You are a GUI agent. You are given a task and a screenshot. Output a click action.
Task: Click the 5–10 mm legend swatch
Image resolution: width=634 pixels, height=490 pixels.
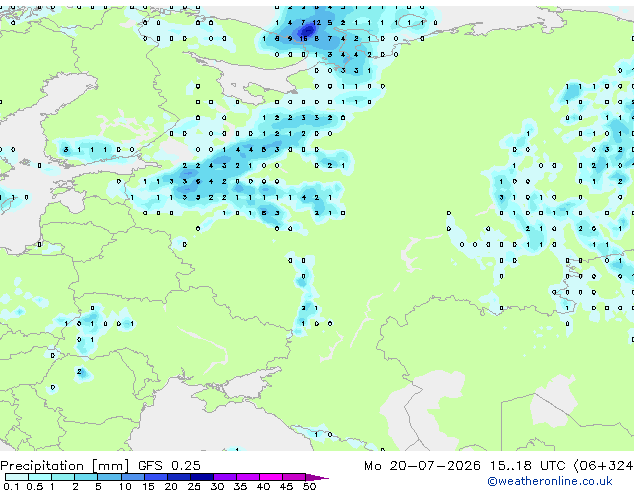tap(109, 477)
